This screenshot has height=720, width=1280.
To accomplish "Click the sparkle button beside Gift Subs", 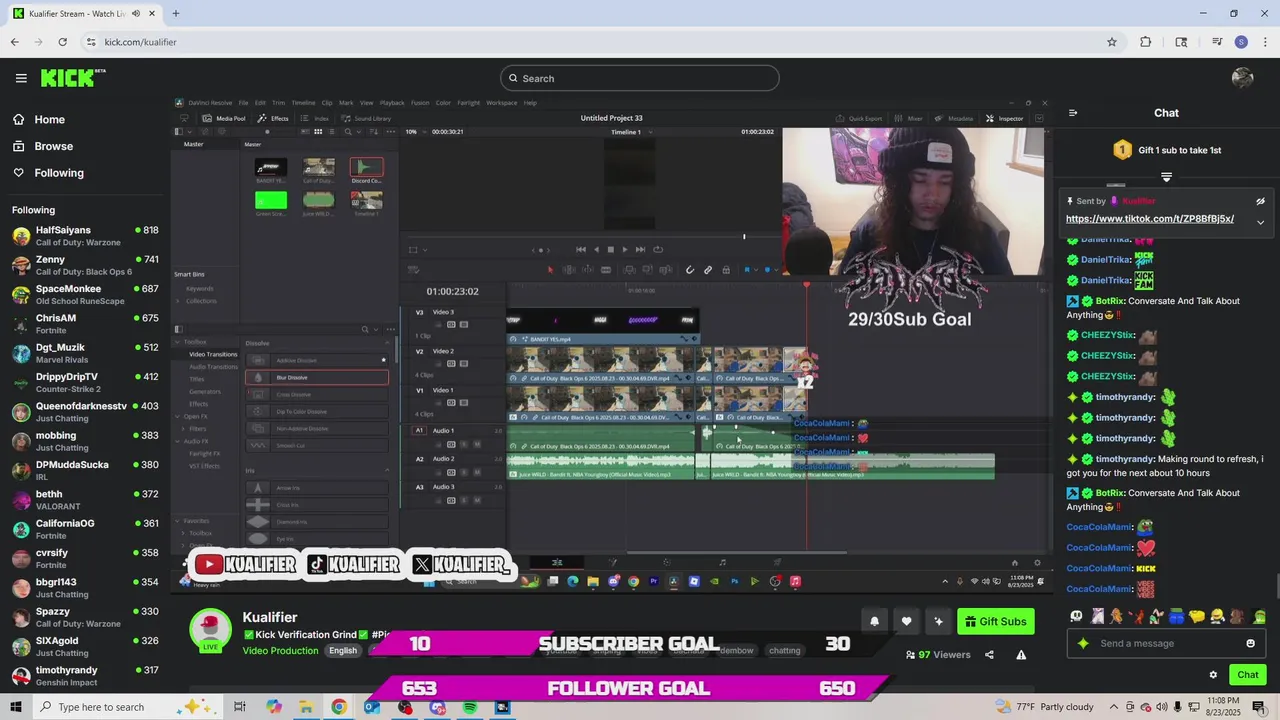I will pyautogui.click(x=938, y=621).
